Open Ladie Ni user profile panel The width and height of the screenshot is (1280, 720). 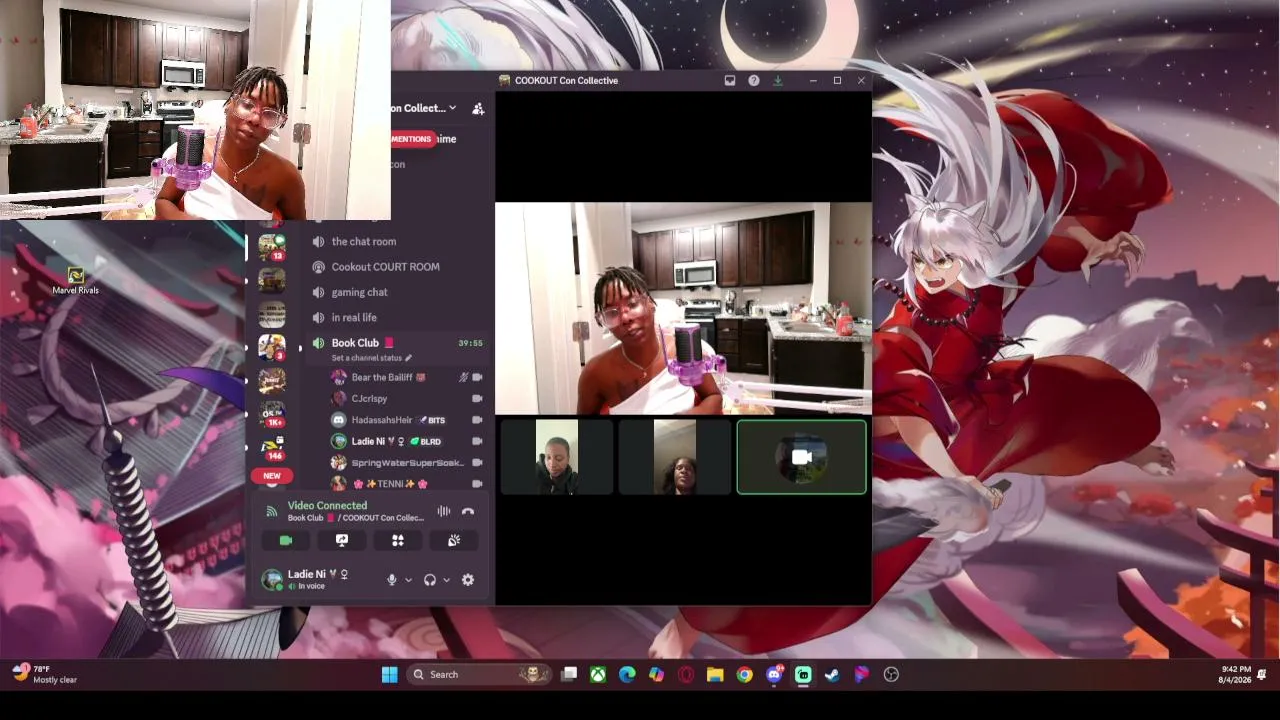[305, 580]
